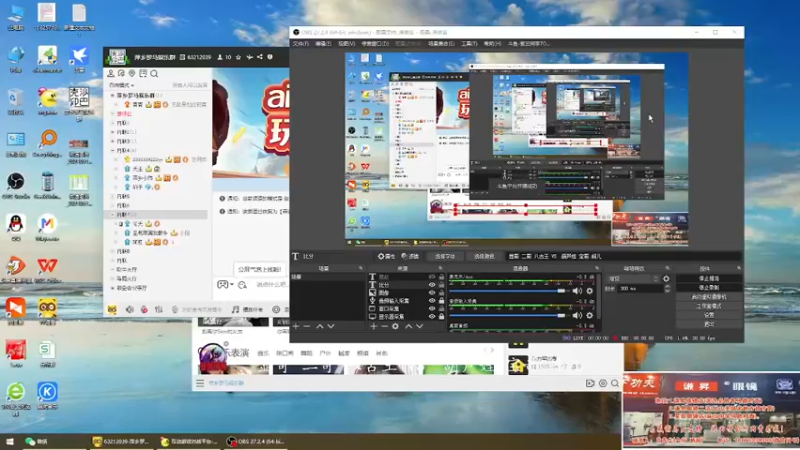Remove selected scene with minus icon
Image resolution: width=800 pixels, height=450 pixels.
(307, 326)
